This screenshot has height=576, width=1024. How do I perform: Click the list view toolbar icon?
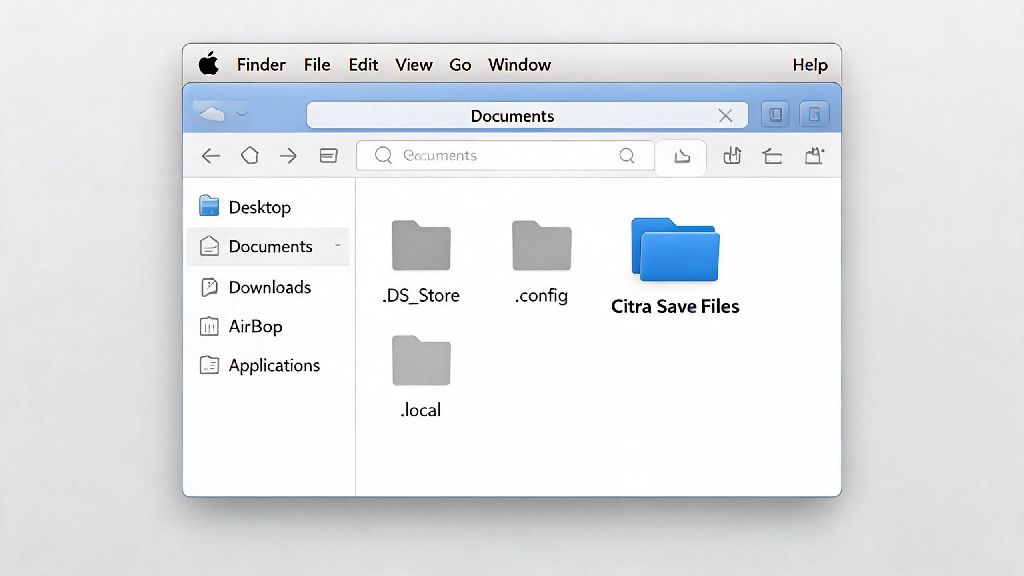(328, 155)
